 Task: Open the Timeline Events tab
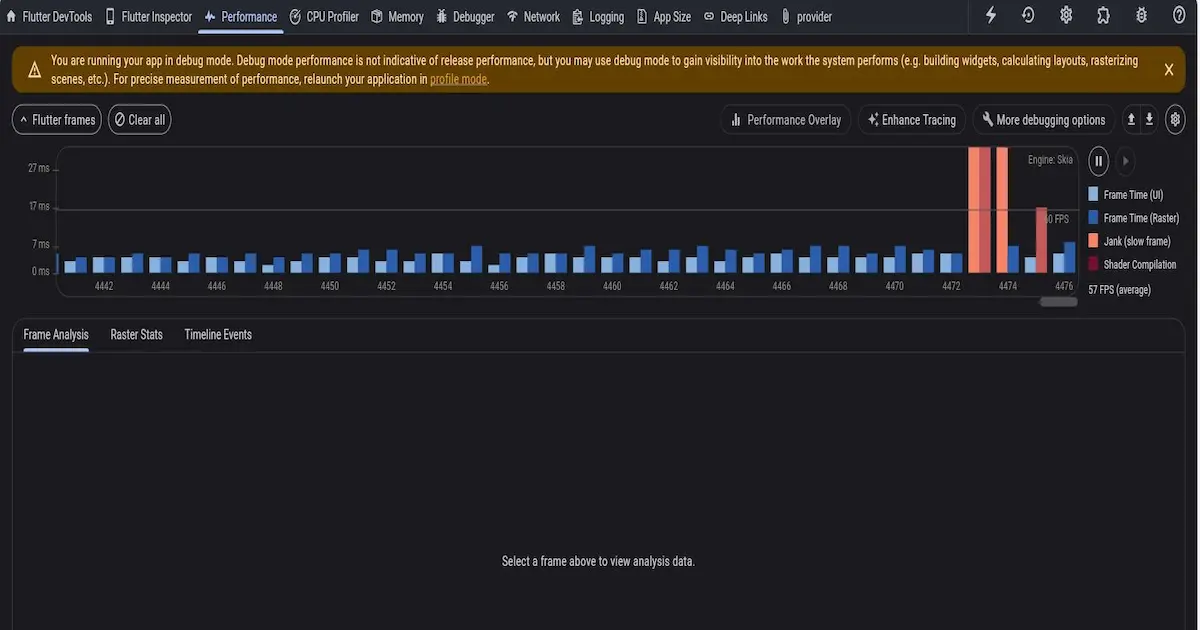coord(218,335)
